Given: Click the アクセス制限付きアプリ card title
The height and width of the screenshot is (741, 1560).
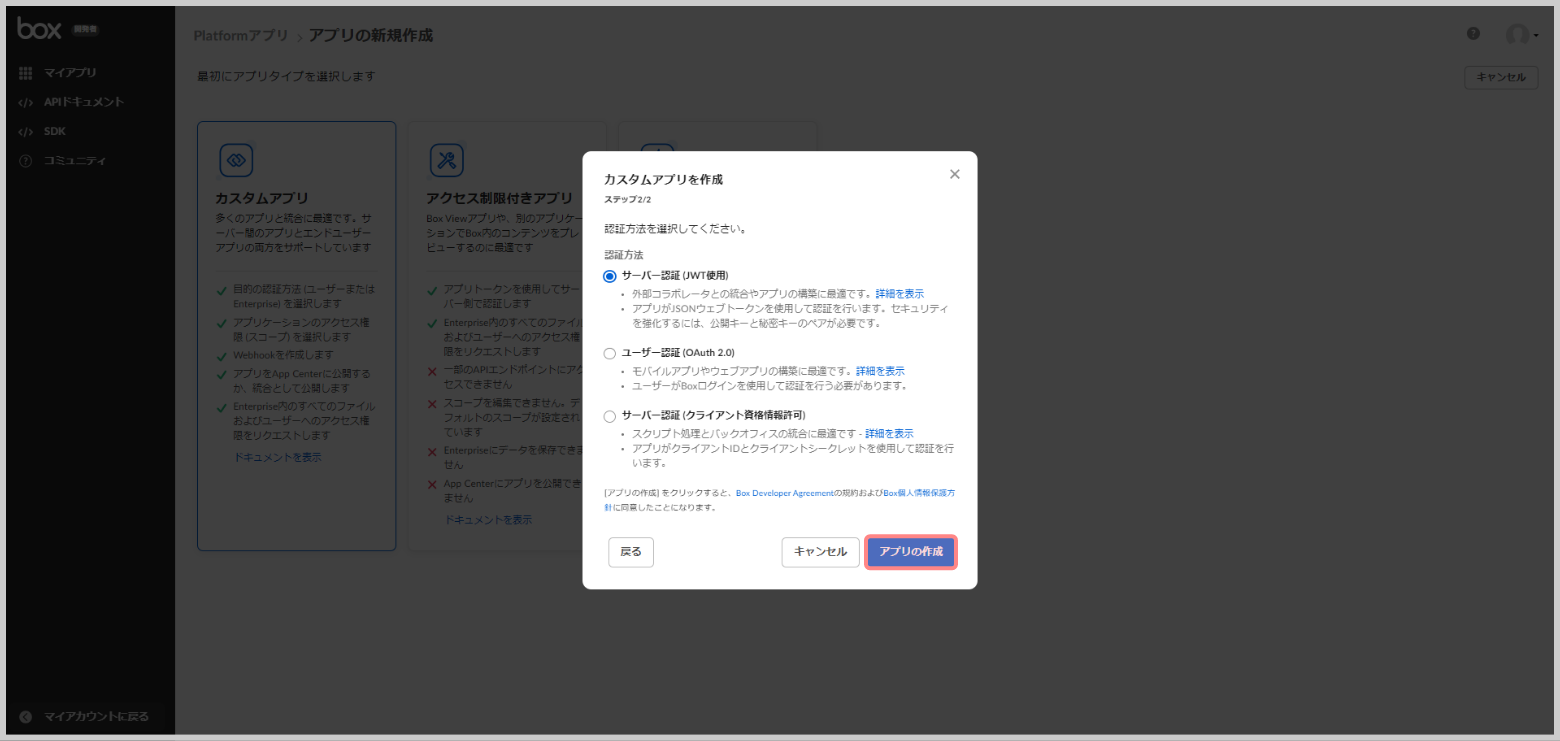Looking at the screenshot, I should 500,198.
